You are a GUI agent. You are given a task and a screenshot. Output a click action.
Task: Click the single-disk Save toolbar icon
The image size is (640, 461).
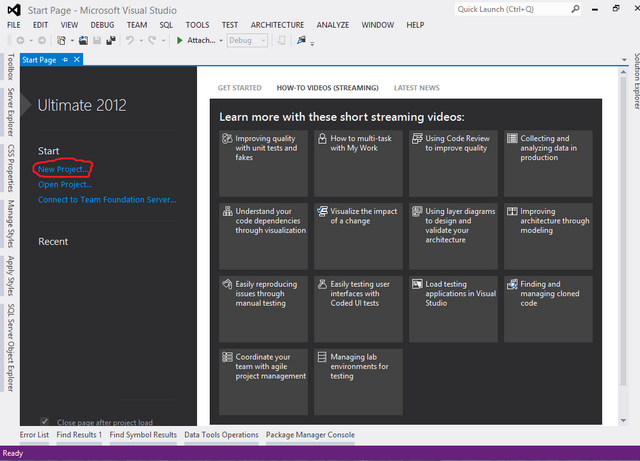97,40
